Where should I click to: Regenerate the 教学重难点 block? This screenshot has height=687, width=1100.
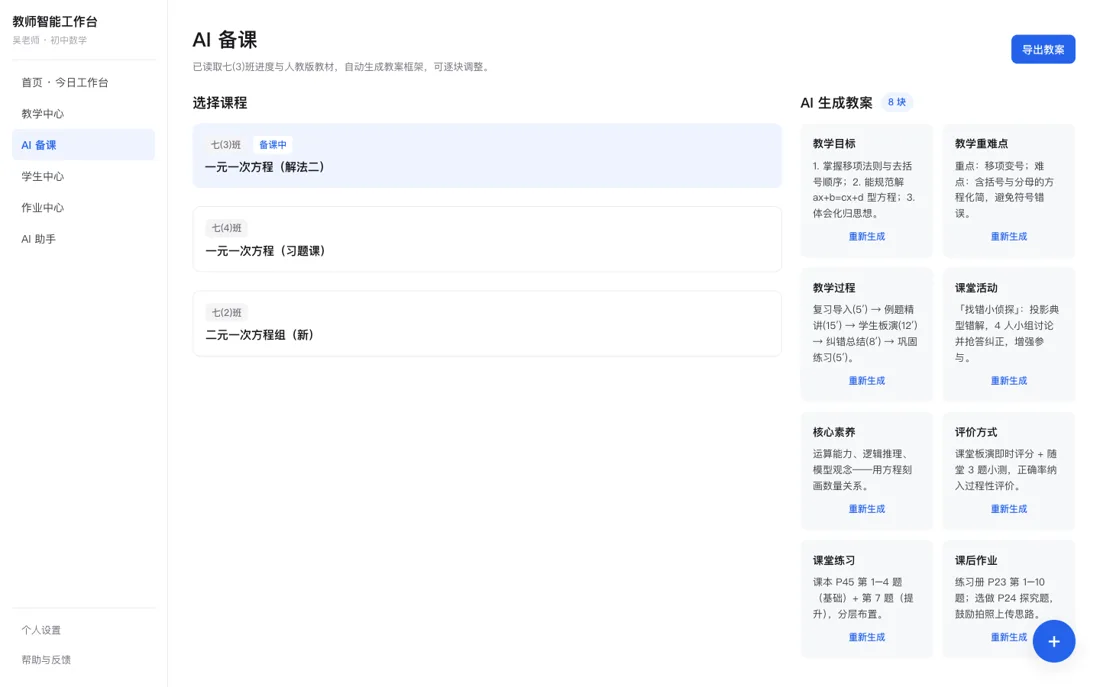point(1008,236)
